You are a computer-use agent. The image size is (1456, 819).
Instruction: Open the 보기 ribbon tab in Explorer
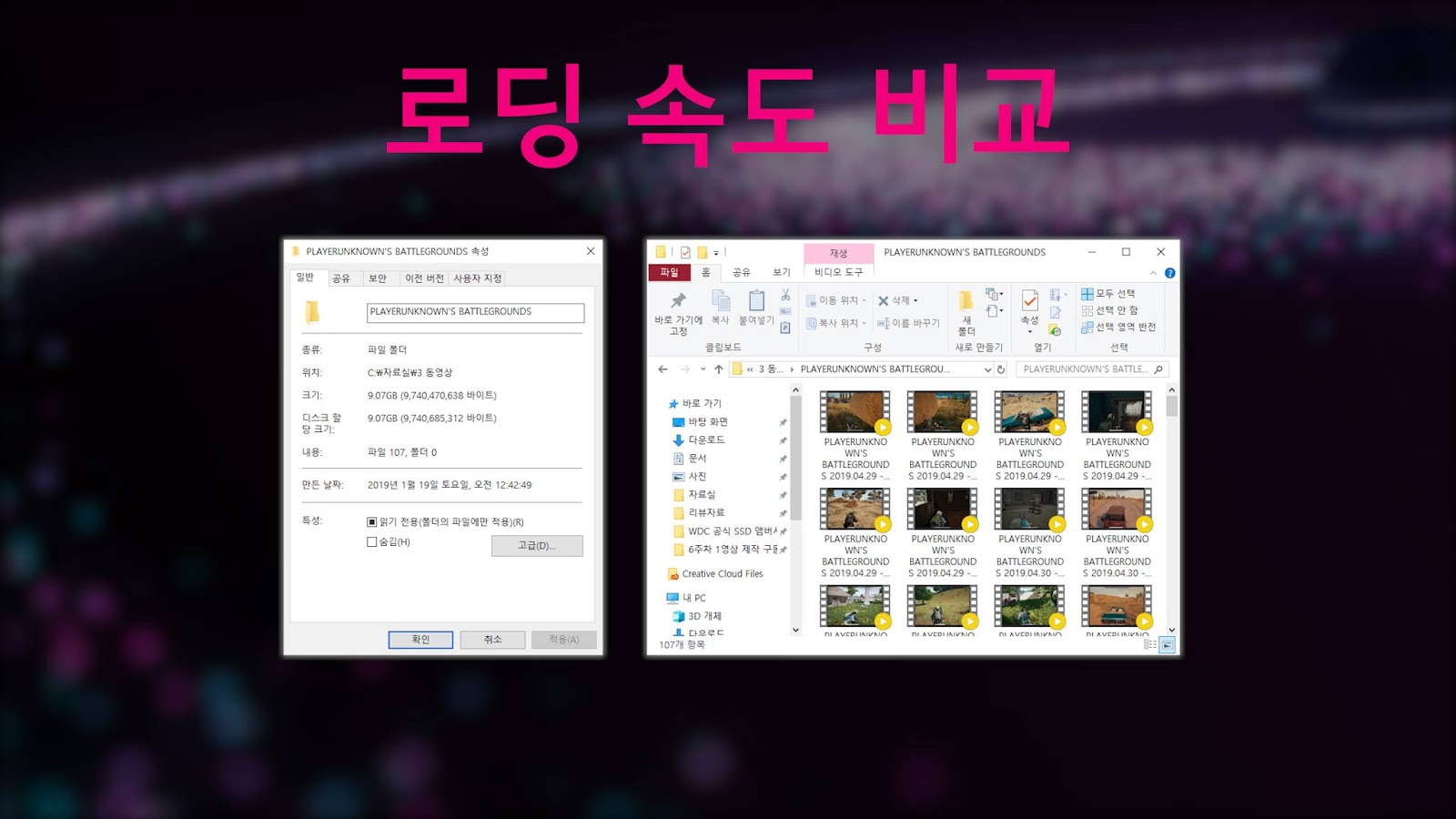782,272
